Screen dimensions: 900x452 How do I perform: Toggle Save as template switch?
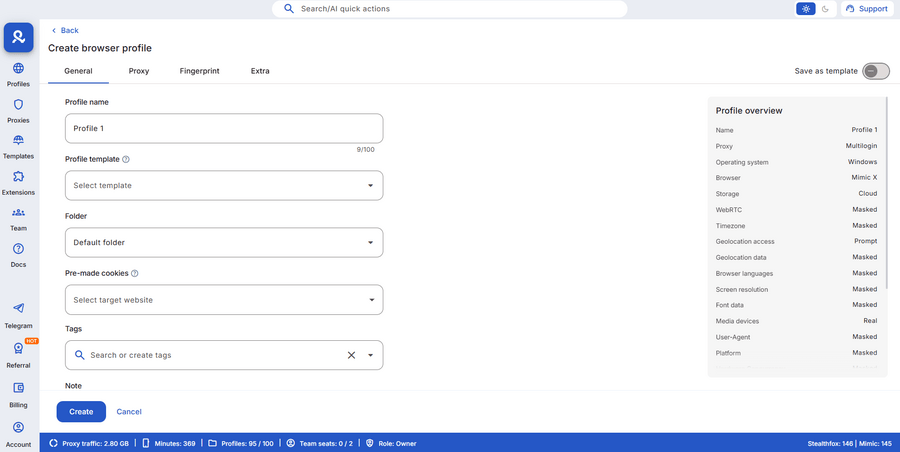pyautogui.click(x=875, y=71)
